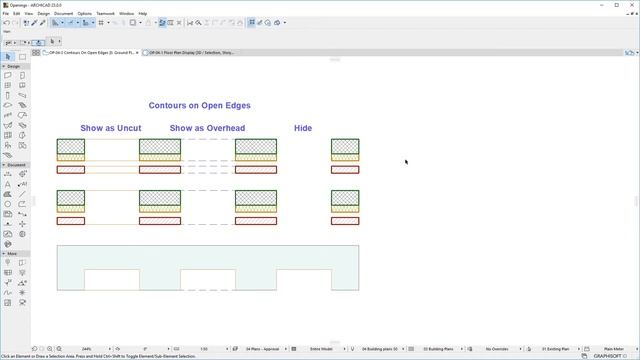Open the grid snap dropdown arrow
Screen dimensions: 640x360
click(x=109, y=23)
